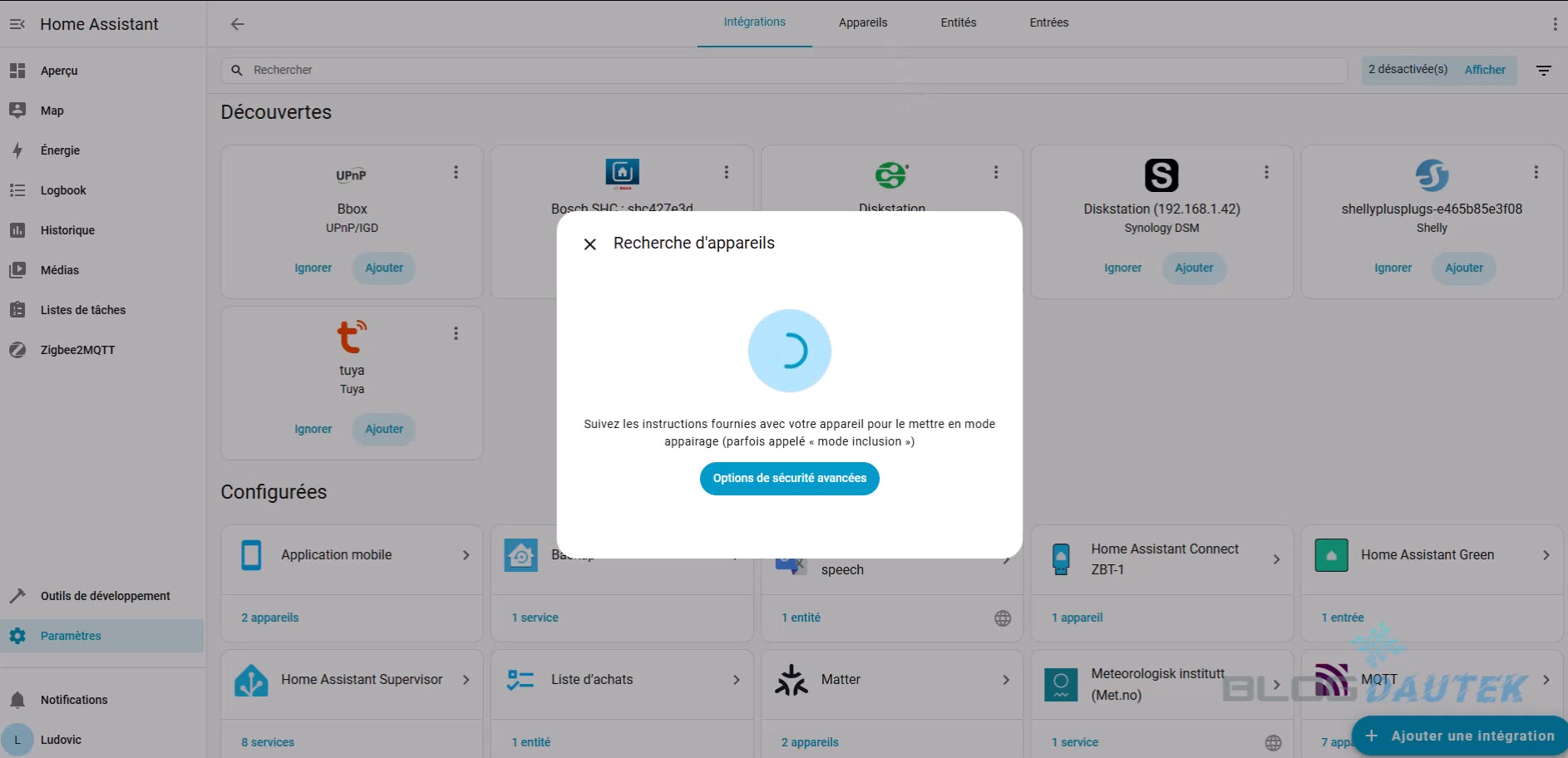Switch to the Entités tab
This screenshot has height=758, width=1568.
coord(958,23)
